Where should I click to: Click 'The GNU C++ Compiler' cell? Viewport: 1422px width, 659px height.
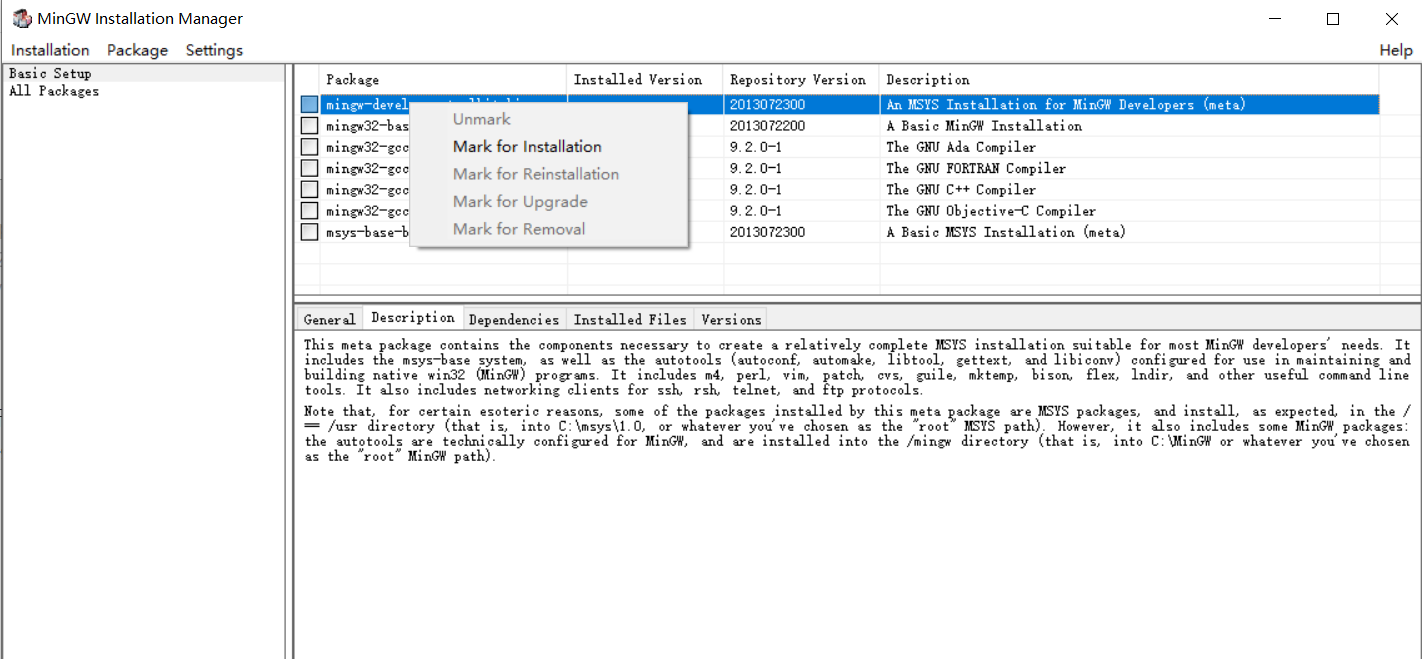tap(961, 189)
